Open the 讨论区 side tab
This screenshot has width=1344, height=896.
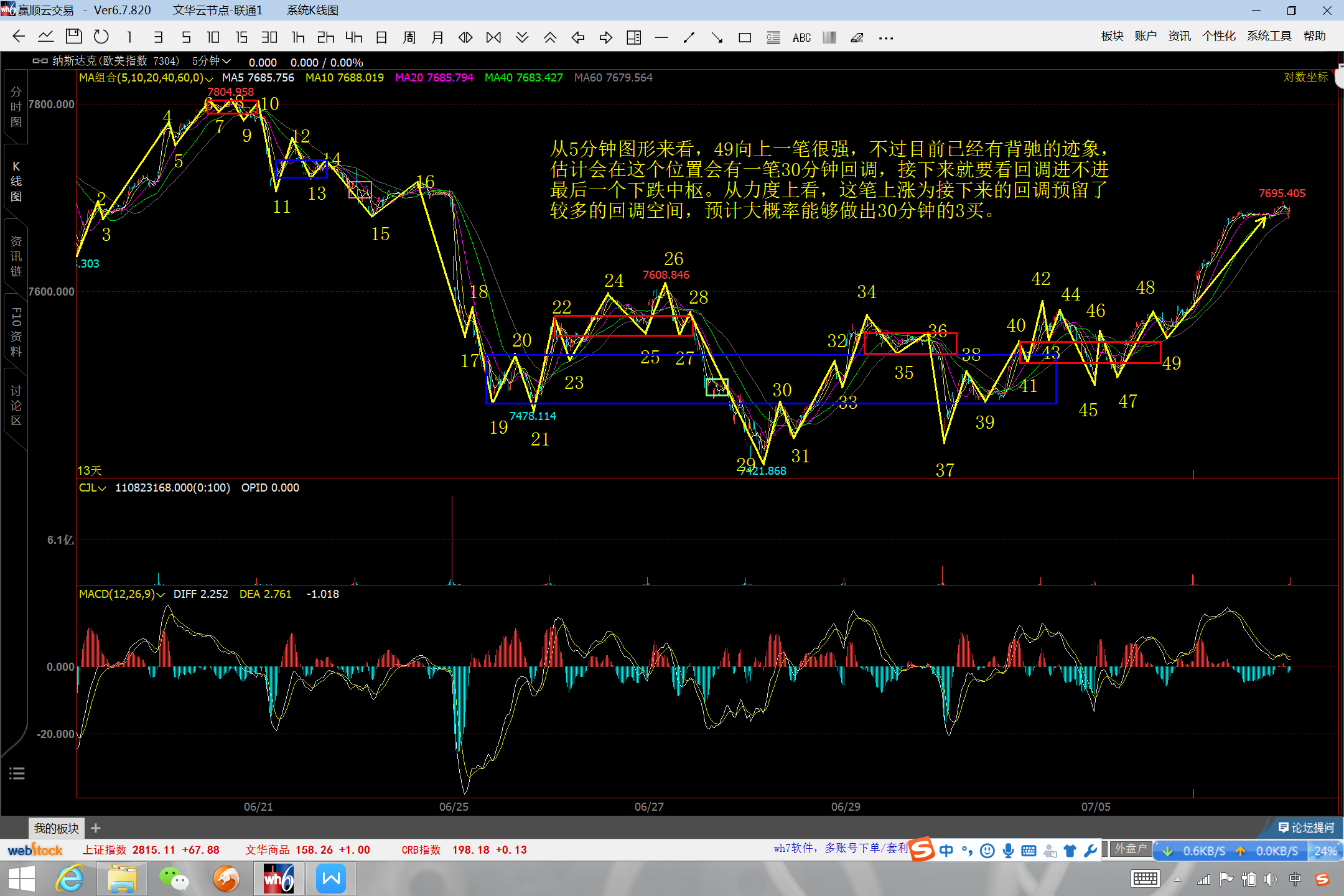click(x=16, y=405)
